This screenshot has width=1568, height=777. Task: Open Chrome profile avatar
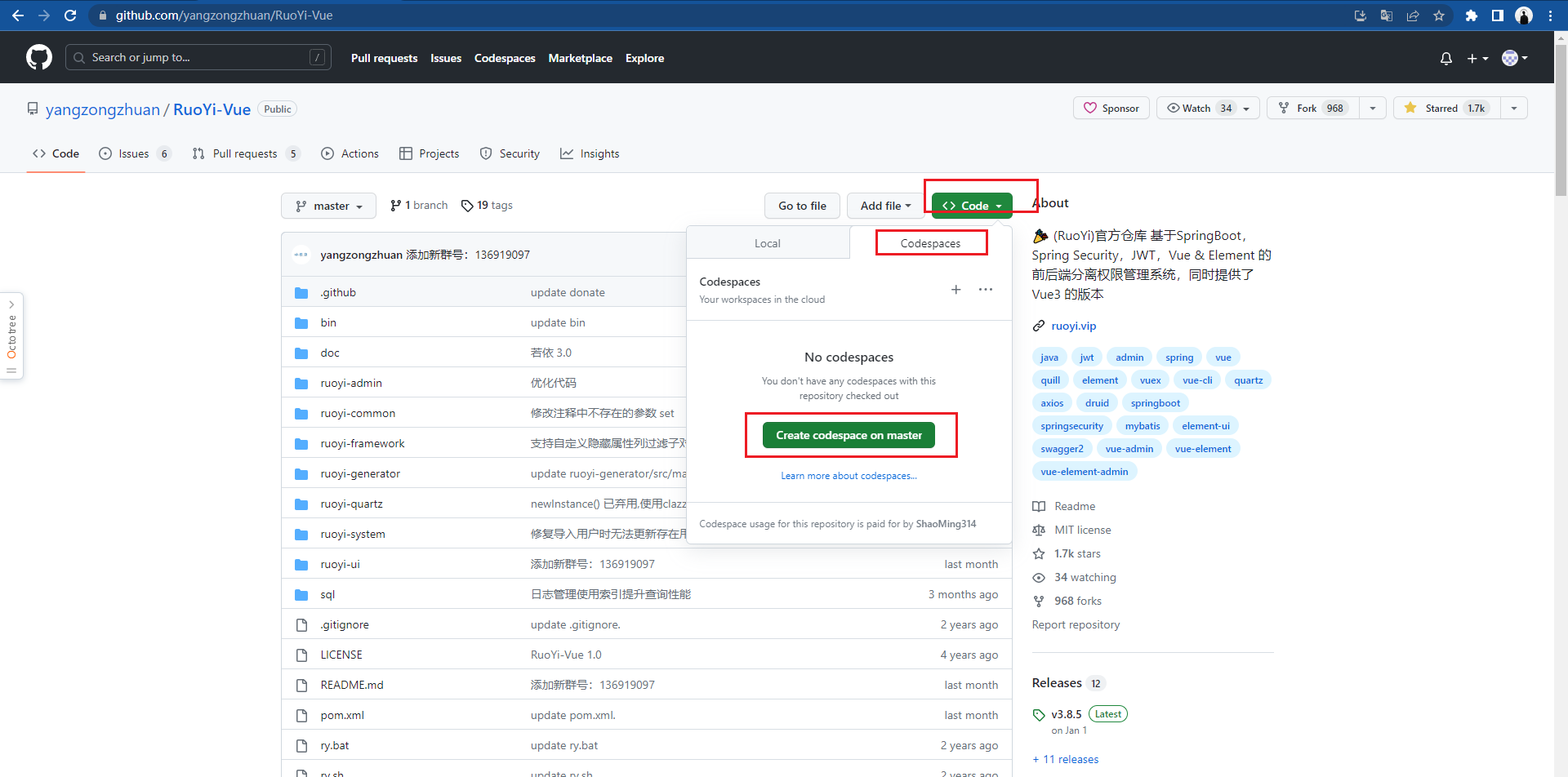coord(1524,16)
